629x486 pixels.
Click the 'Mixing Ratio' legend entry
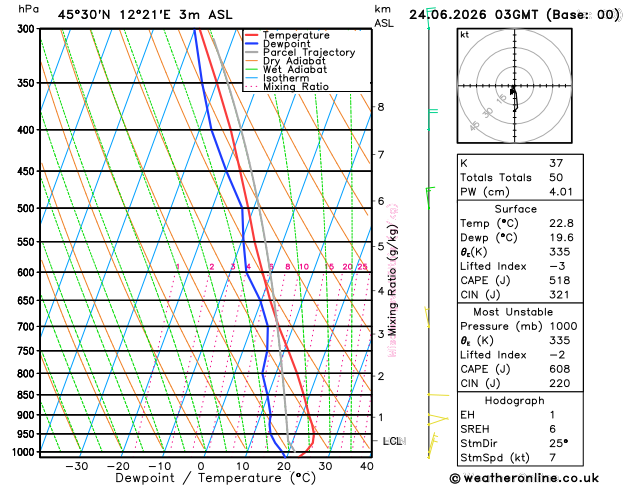[287, 87]
